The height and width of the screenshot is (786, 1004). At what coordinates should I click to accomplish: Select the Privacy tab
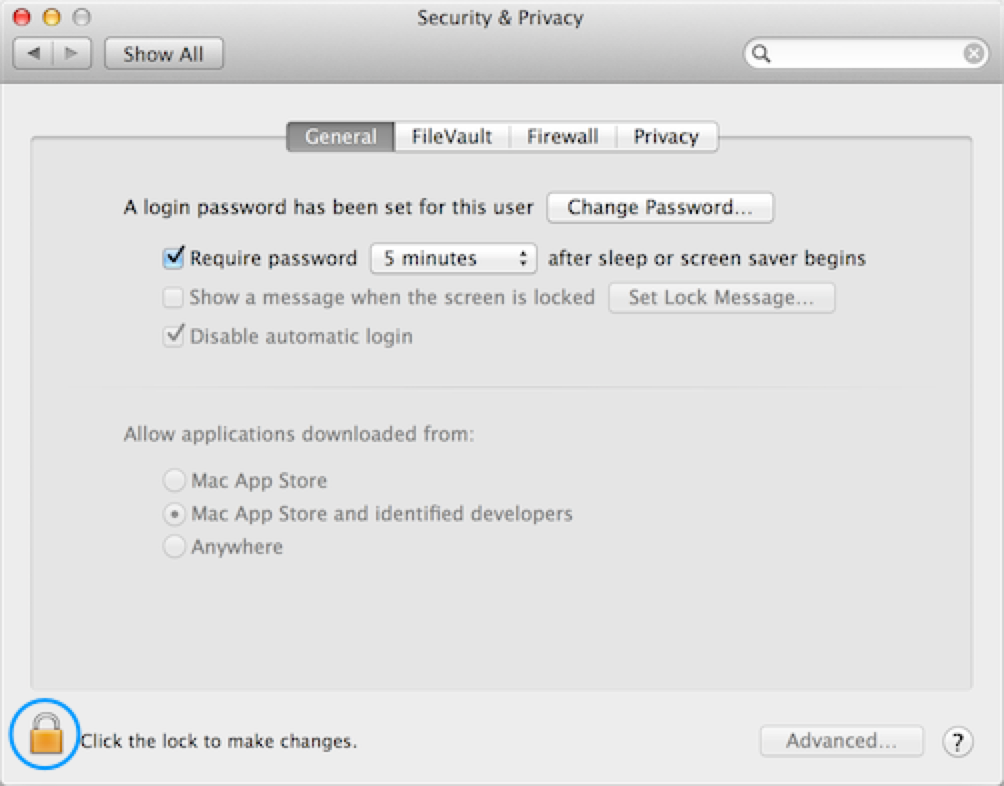[665, 137]
